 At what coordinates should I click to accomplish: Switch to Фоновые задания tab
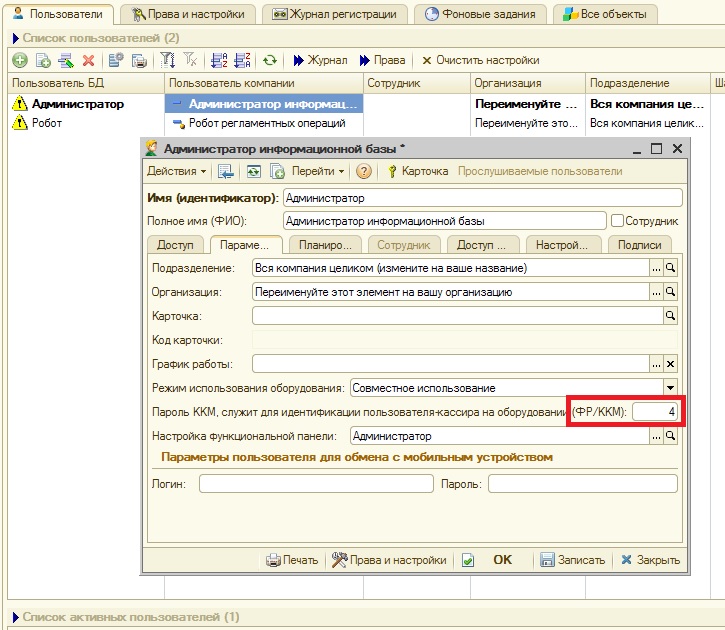(480, 14)
